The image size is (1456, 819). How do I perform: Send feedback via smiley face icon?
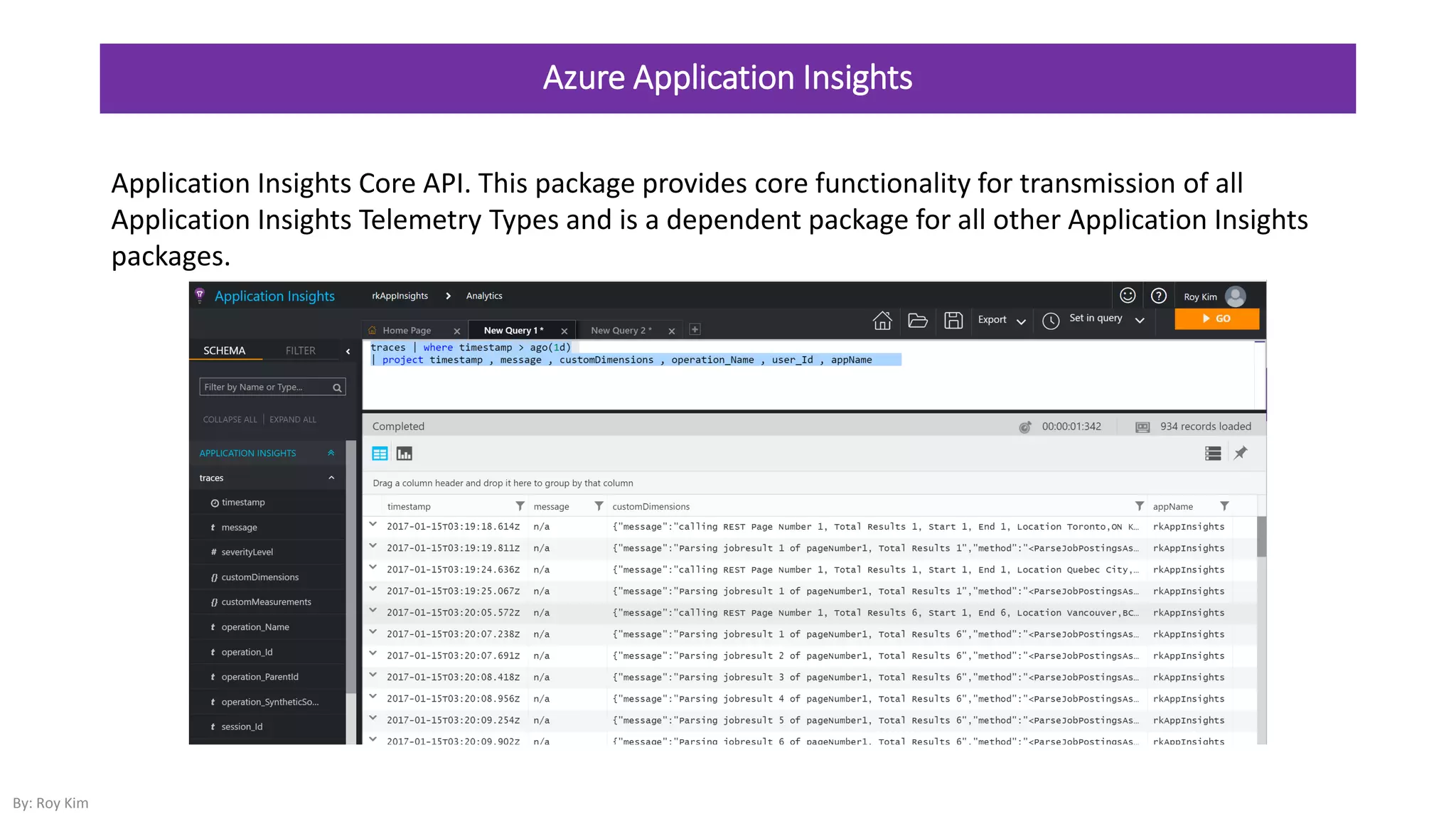point(1128,296)
